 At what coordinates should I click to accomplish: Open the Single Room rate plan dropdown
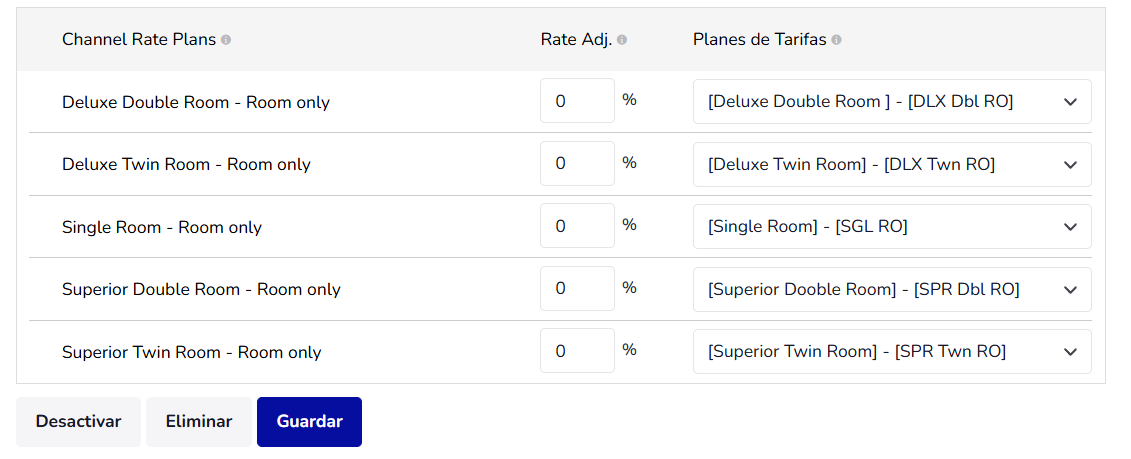(x=891, y=227)
